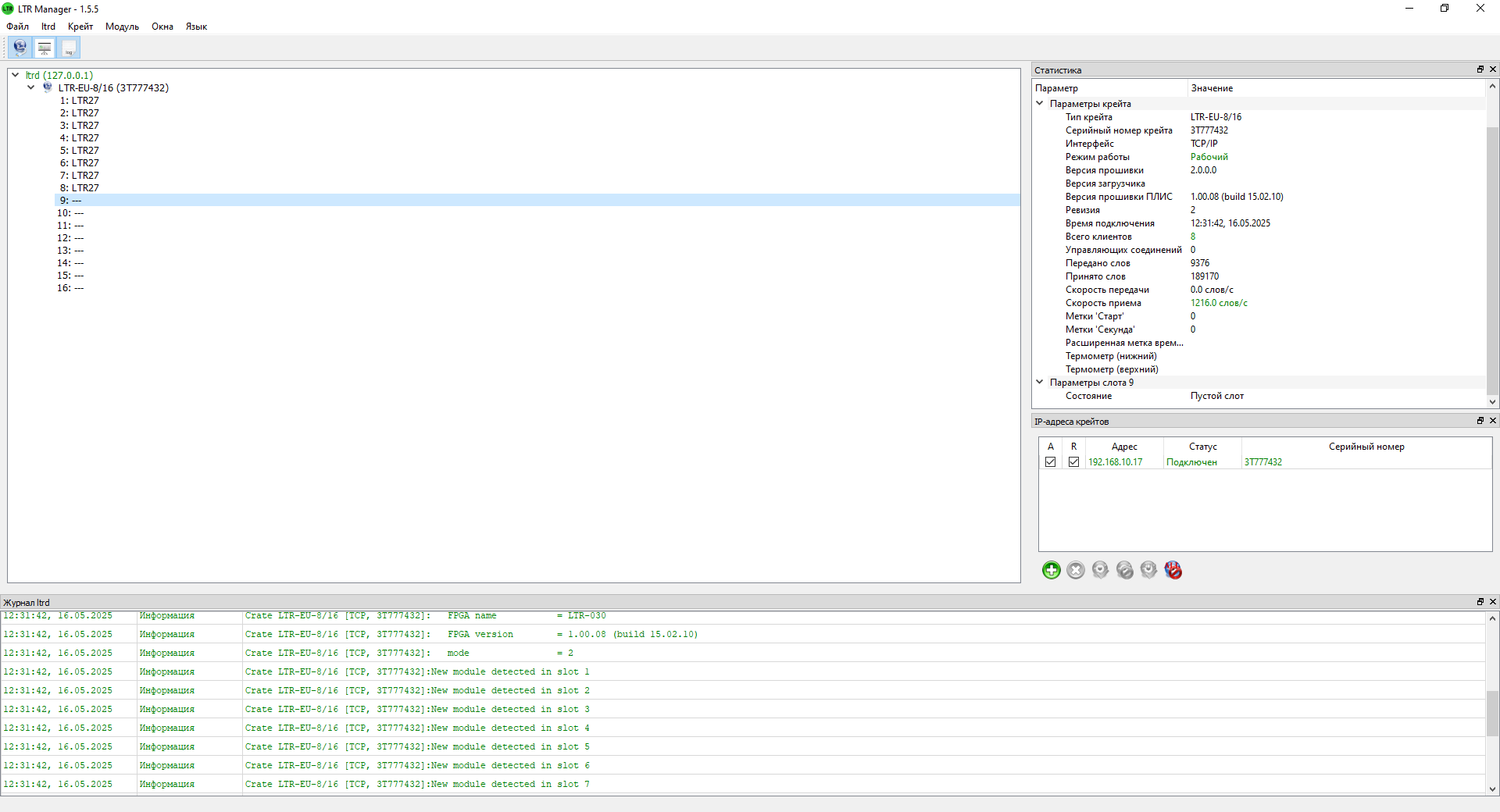
Task: Open the Модуль menu
Action: (122, 27)
